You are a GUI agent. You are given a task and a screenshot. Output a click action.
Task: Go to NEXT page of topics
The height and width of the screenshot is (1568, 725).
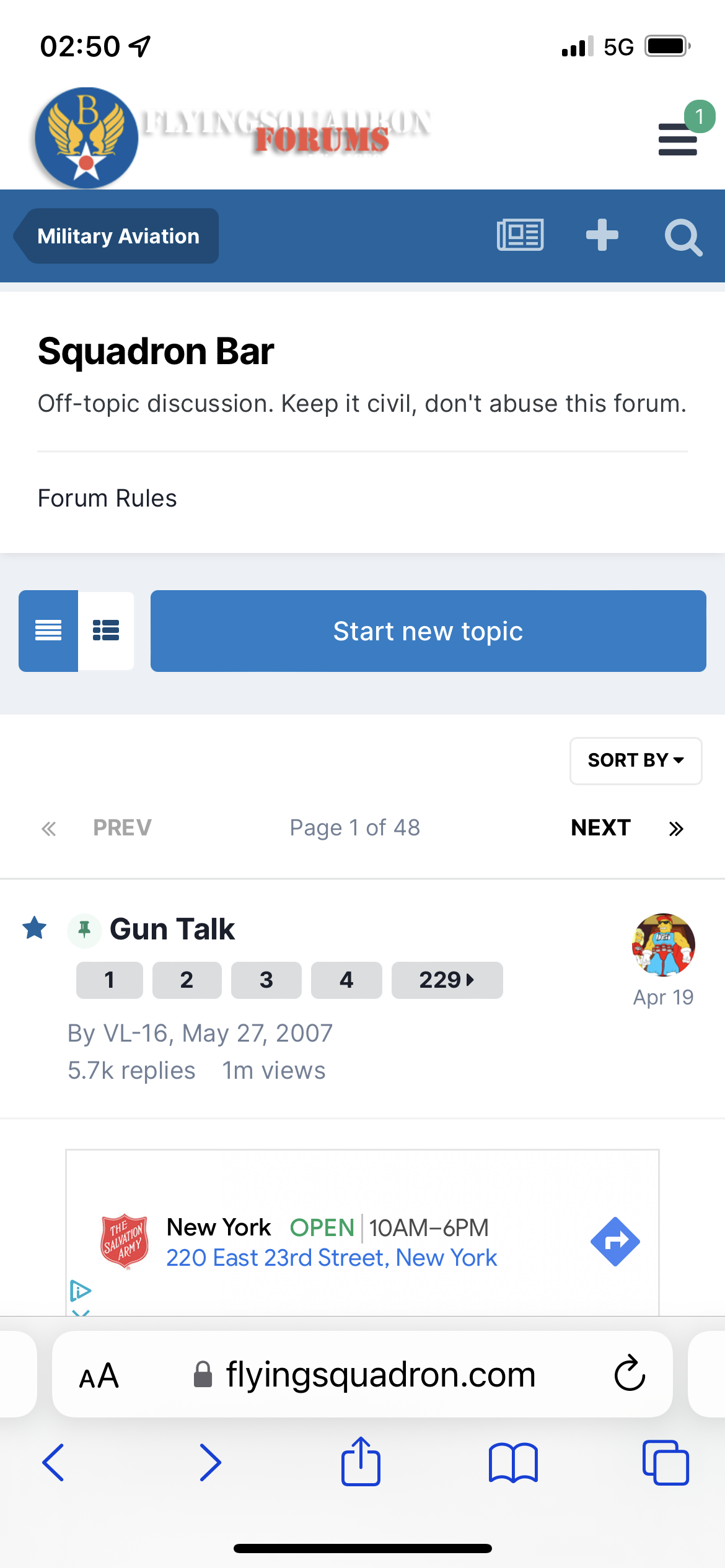[x=600, y=827]
